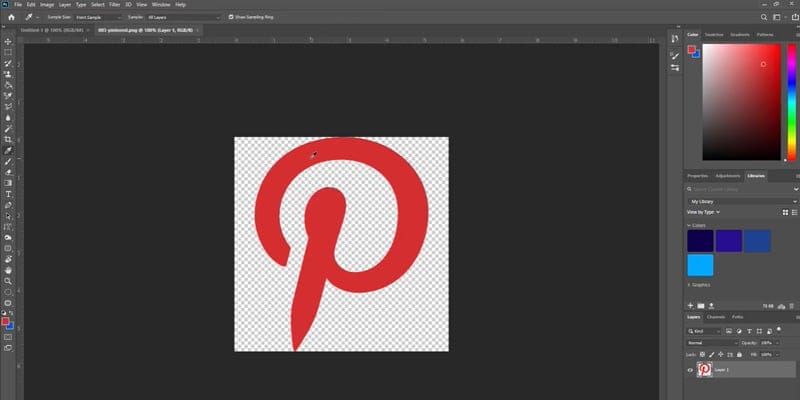Screen dimensions: 800x400
Task: Select the Move tool
Action: (8, 41)
